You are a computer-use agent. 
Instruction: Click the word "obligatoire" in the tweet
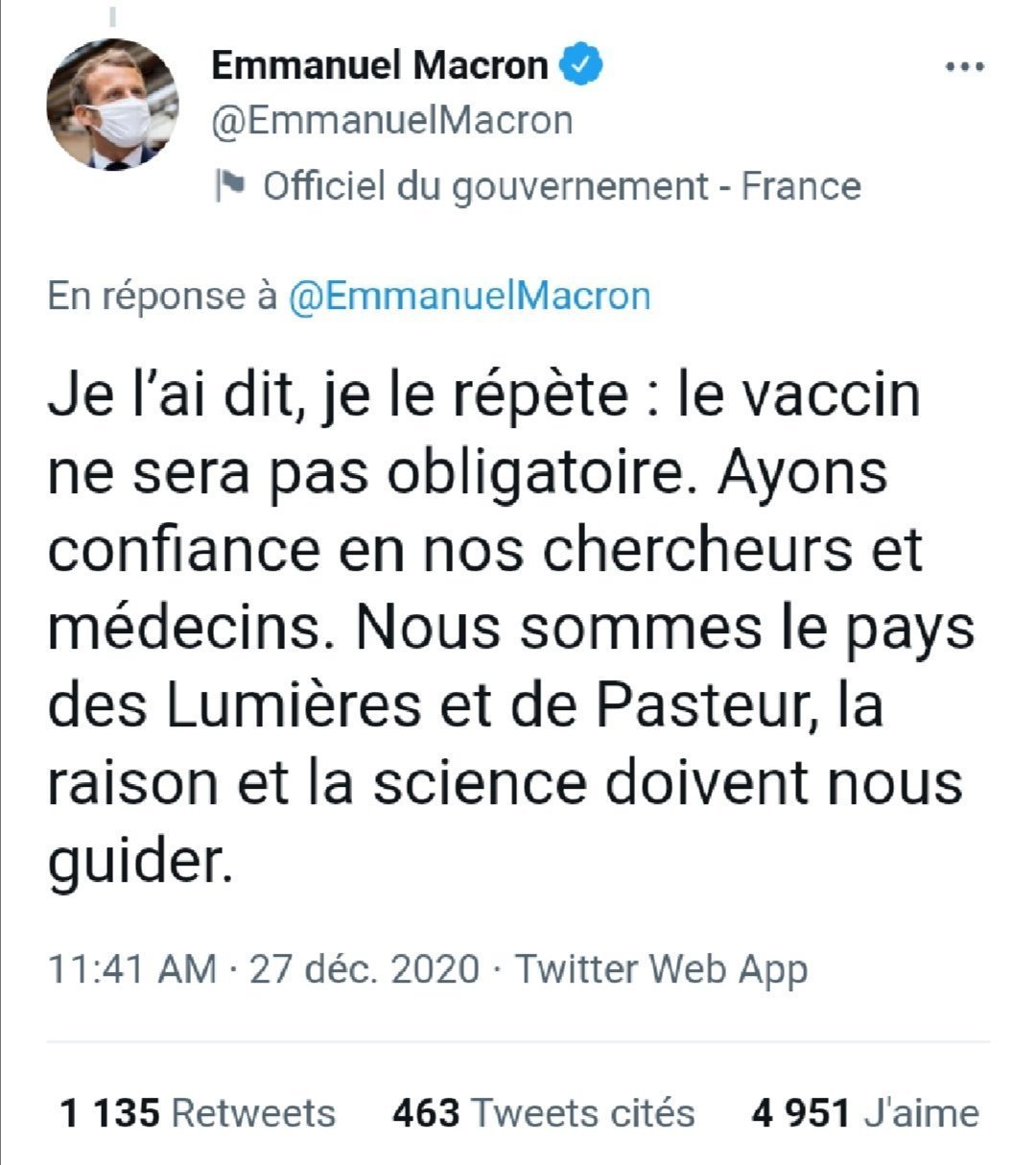(x=535, y=473)
